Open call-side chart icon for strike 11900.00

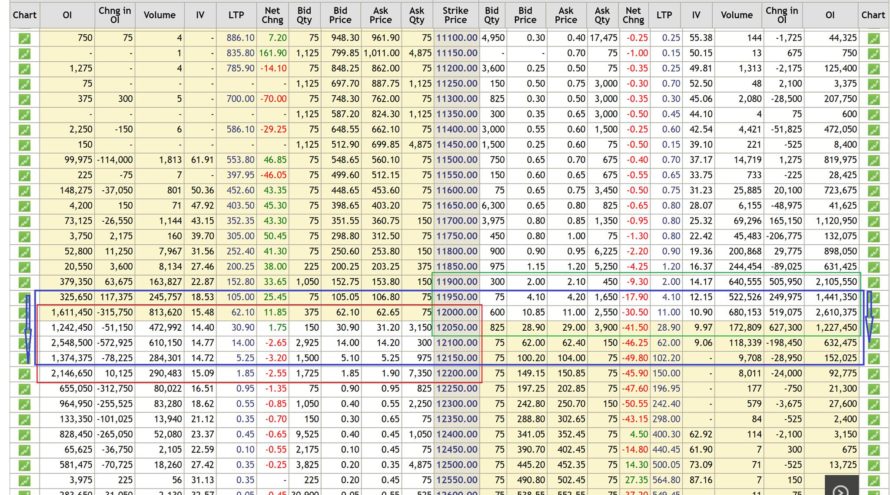click(x=24, y=283)
